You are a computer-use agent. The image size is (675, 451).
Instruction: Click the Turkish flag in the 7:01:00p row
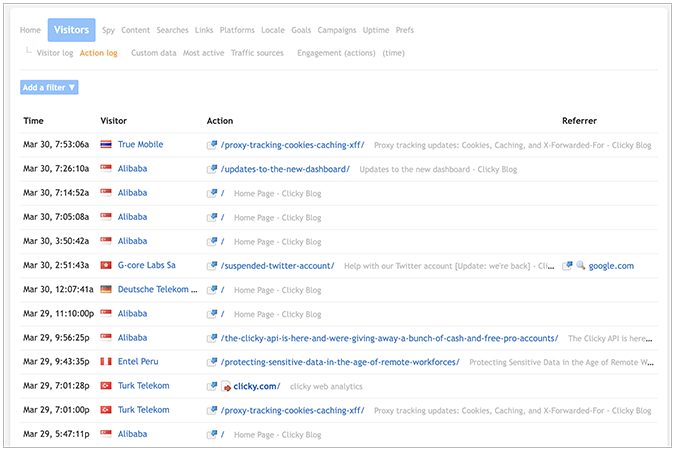coord(106,410)
